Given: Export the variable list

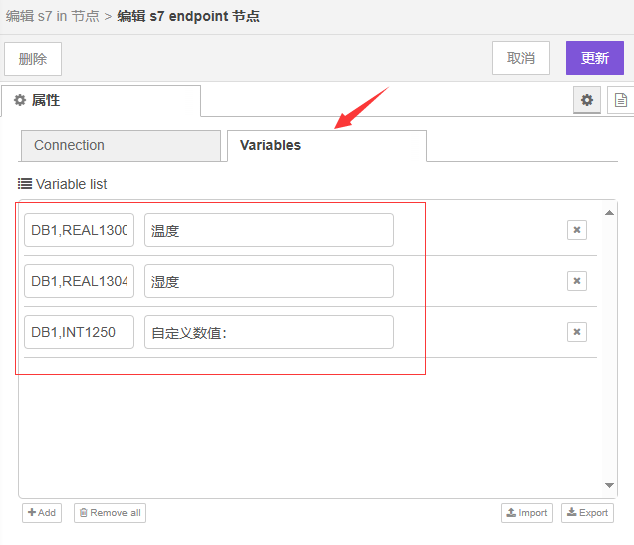Looking at the screenshot, I should [x=587, y=513].
